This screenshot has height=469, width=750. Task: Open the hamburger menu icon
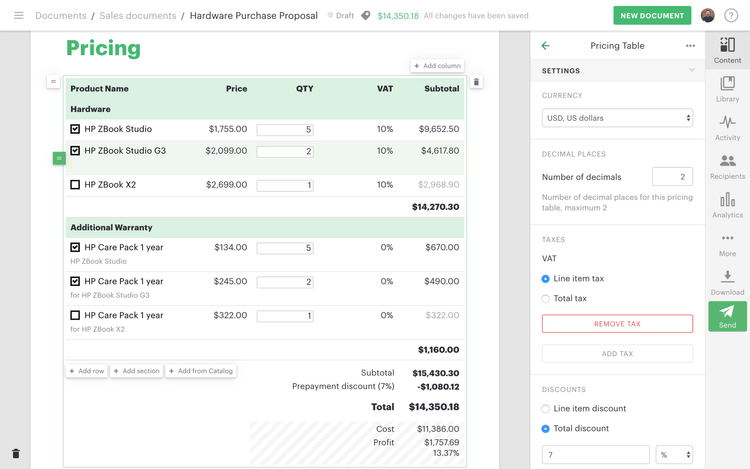(18, 16)
